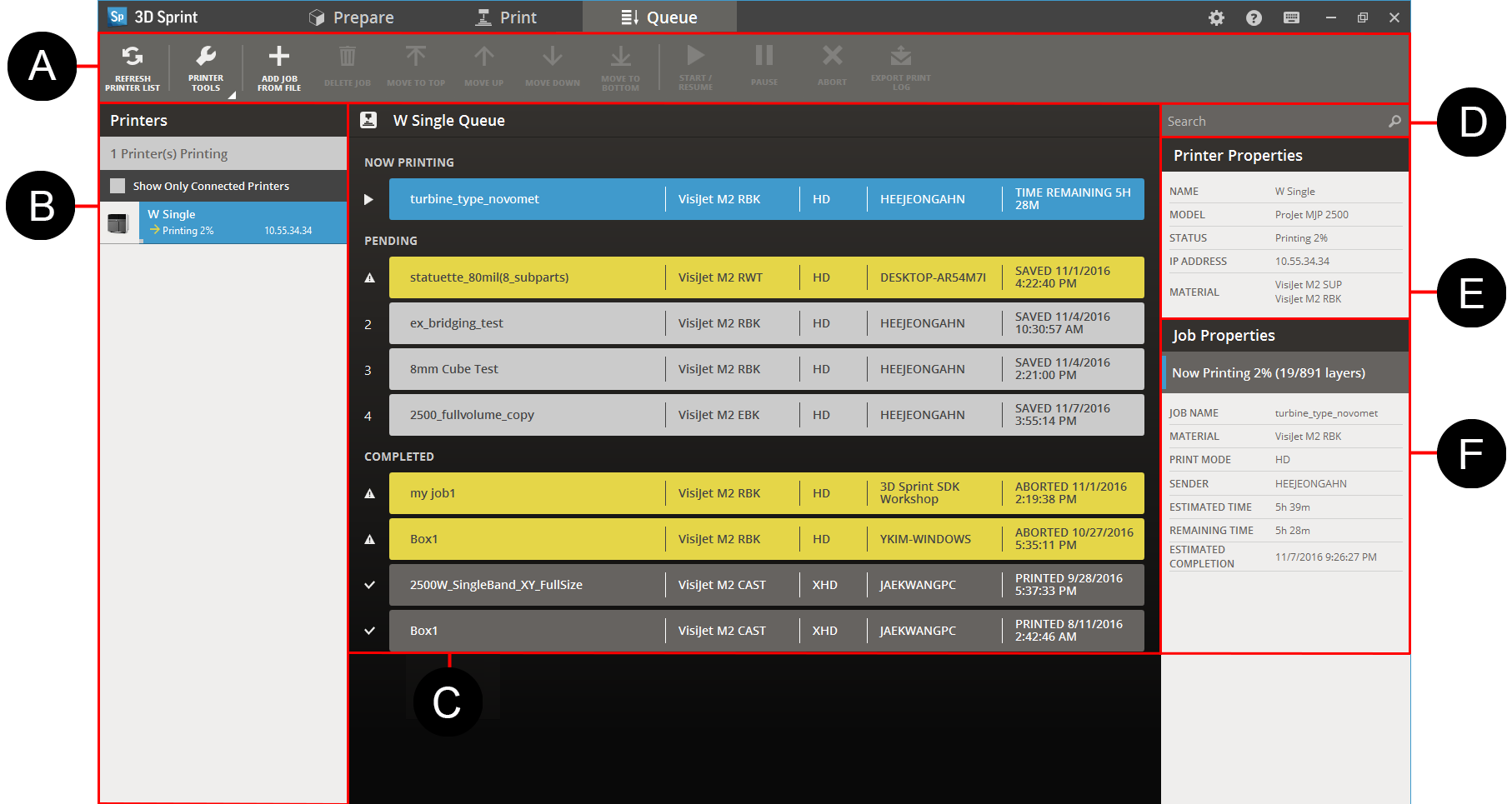
Task: Click the Refresh Printer List icon
Action: pos(133,57)
